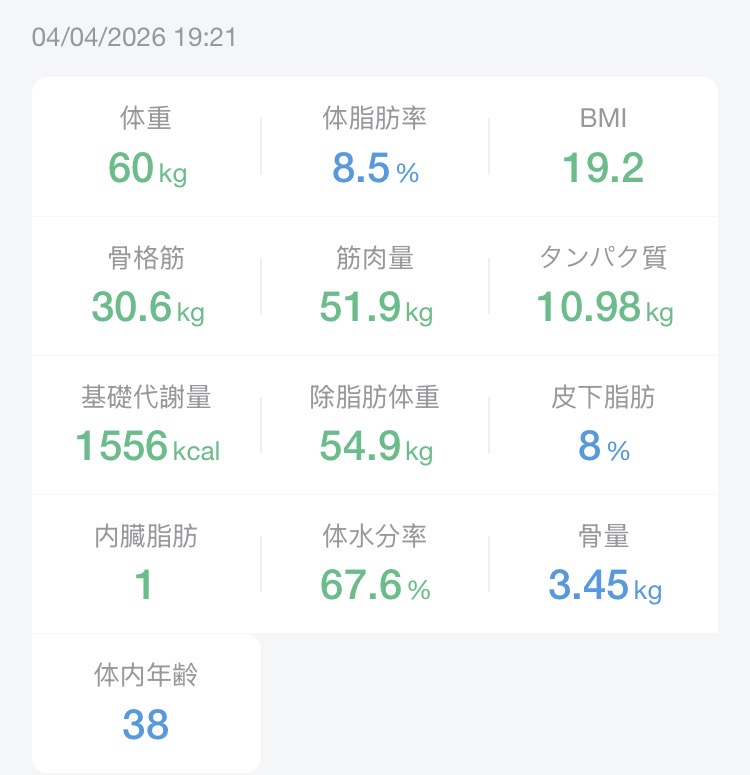Open the 体内年齢 body age tile
Viewport: 750px width, 775px height.
click(x=146, y=703)
